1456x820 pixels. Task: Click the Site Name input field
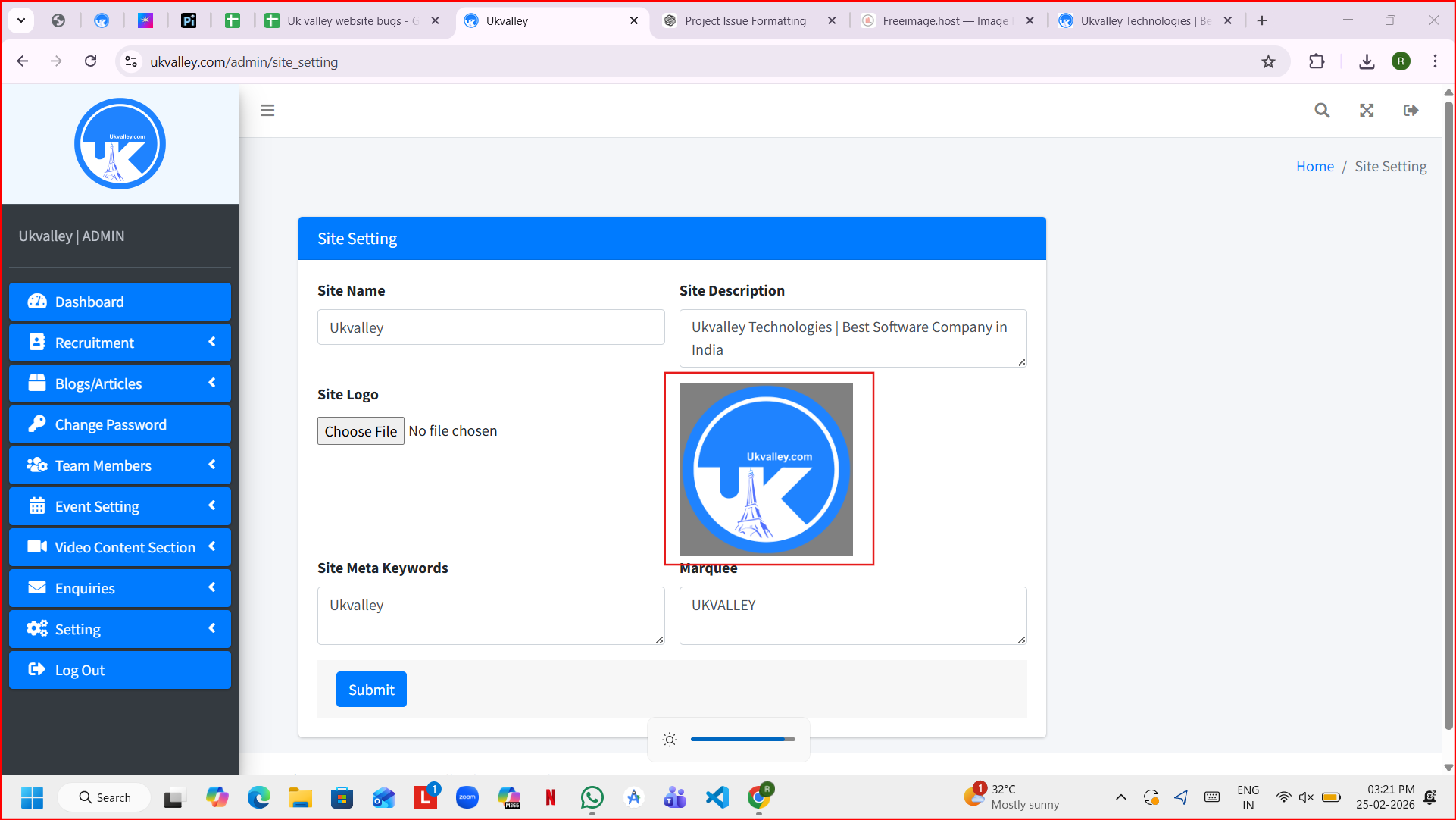[491, 327]
